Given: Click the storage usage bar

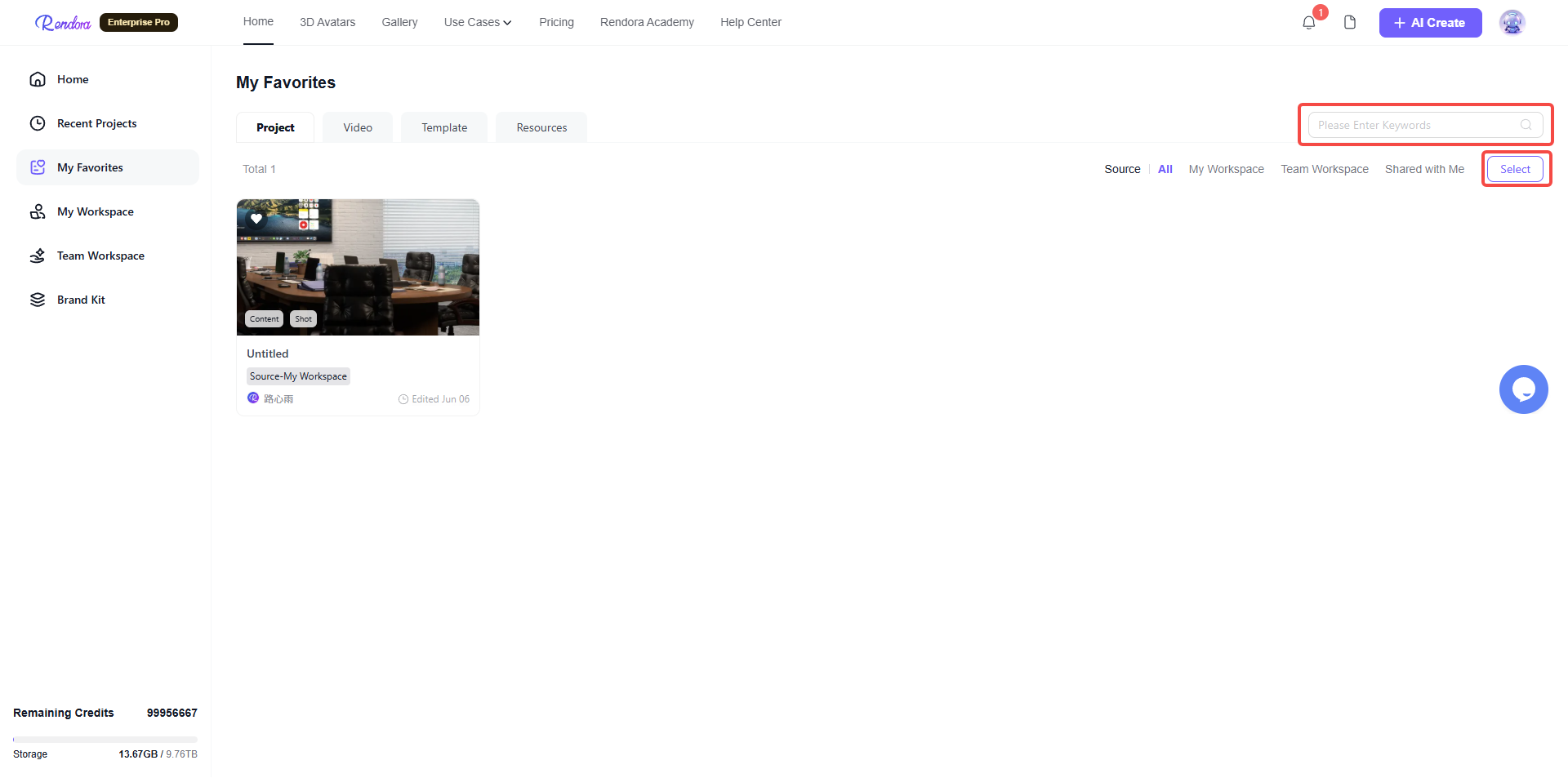Looking at the screenshot, I should 105,740.
